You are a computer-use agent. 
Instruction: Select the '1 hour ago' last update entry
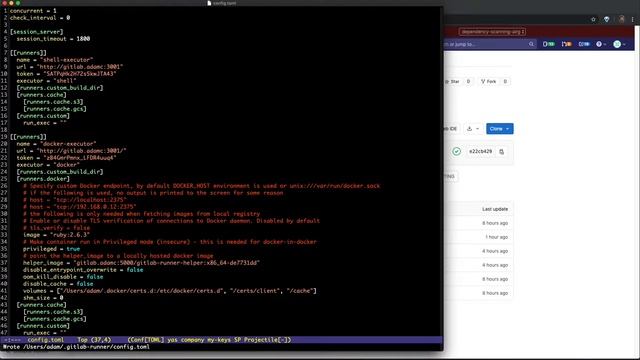[496, 237]
